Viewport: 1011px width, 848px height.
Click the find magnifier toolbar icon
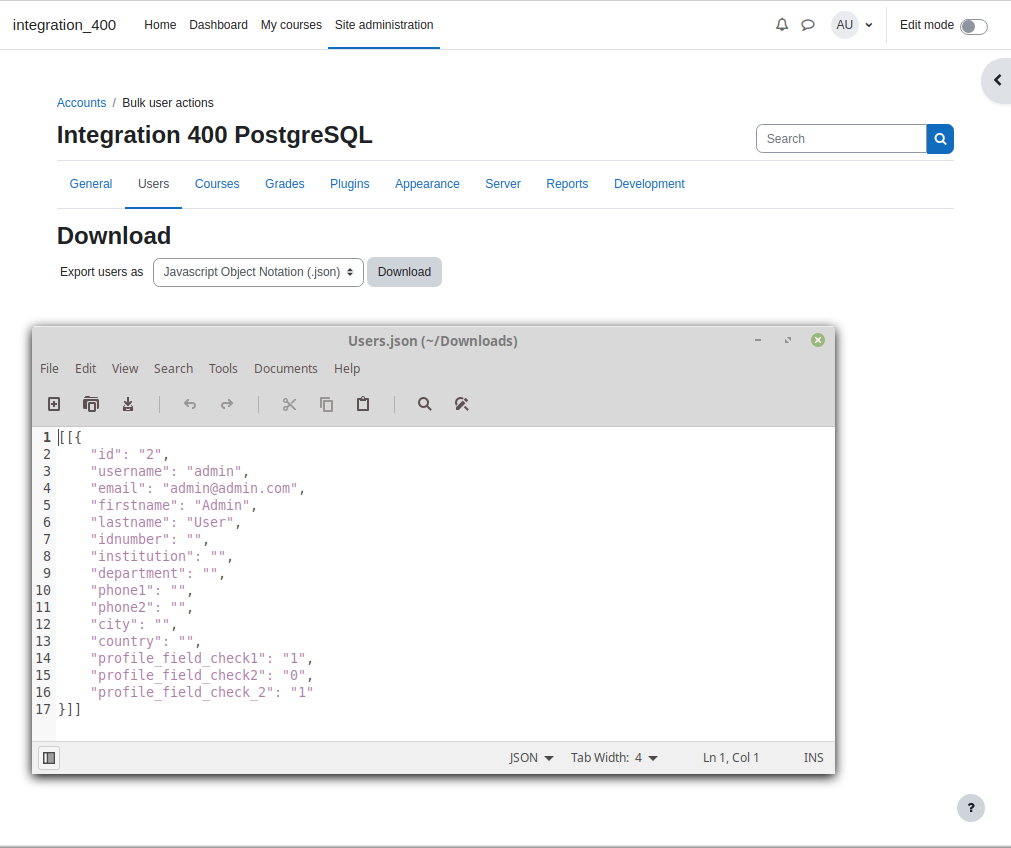pyautogui.click(x=424, y=404)
